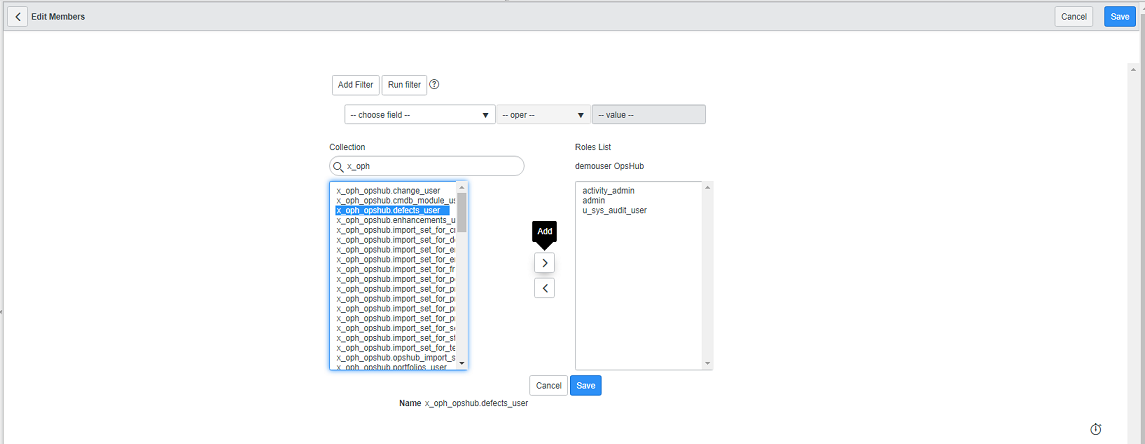The width and height of the screenshot is (1145, 444).
Task: Click the back arrow beside Edit Members
Action: [19, 16]
